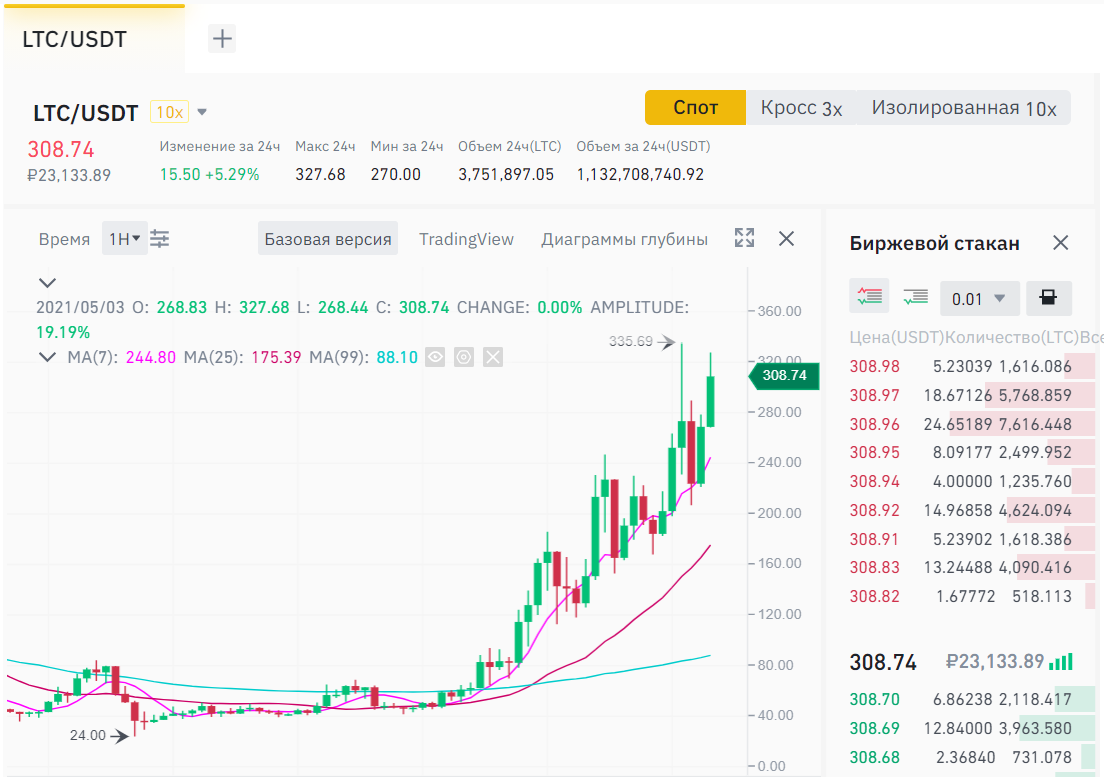Select the Спот trading button
Screen dimensions: 1104x777
click(695, 108)
